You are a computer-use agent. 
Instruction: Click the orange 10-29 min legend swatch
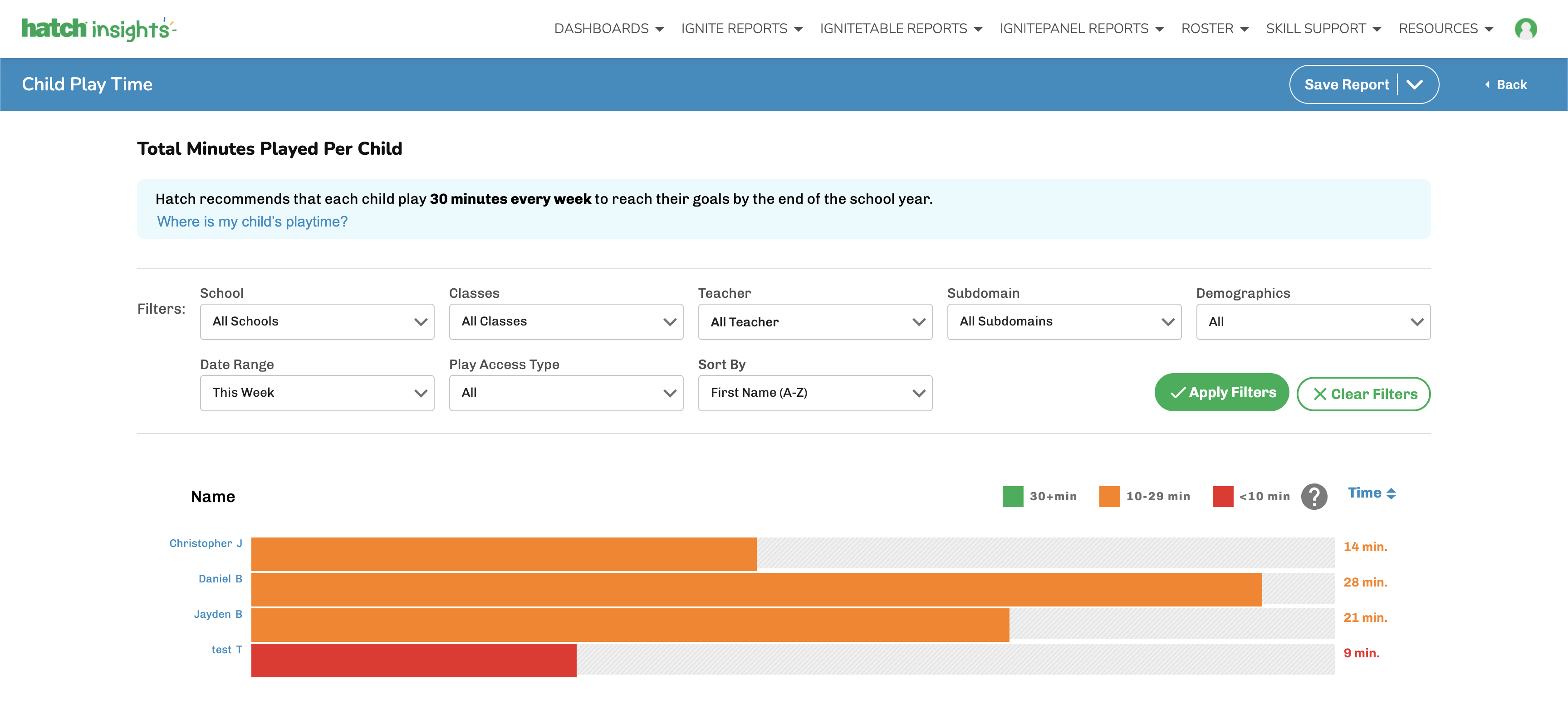[x=1109, y=496]
